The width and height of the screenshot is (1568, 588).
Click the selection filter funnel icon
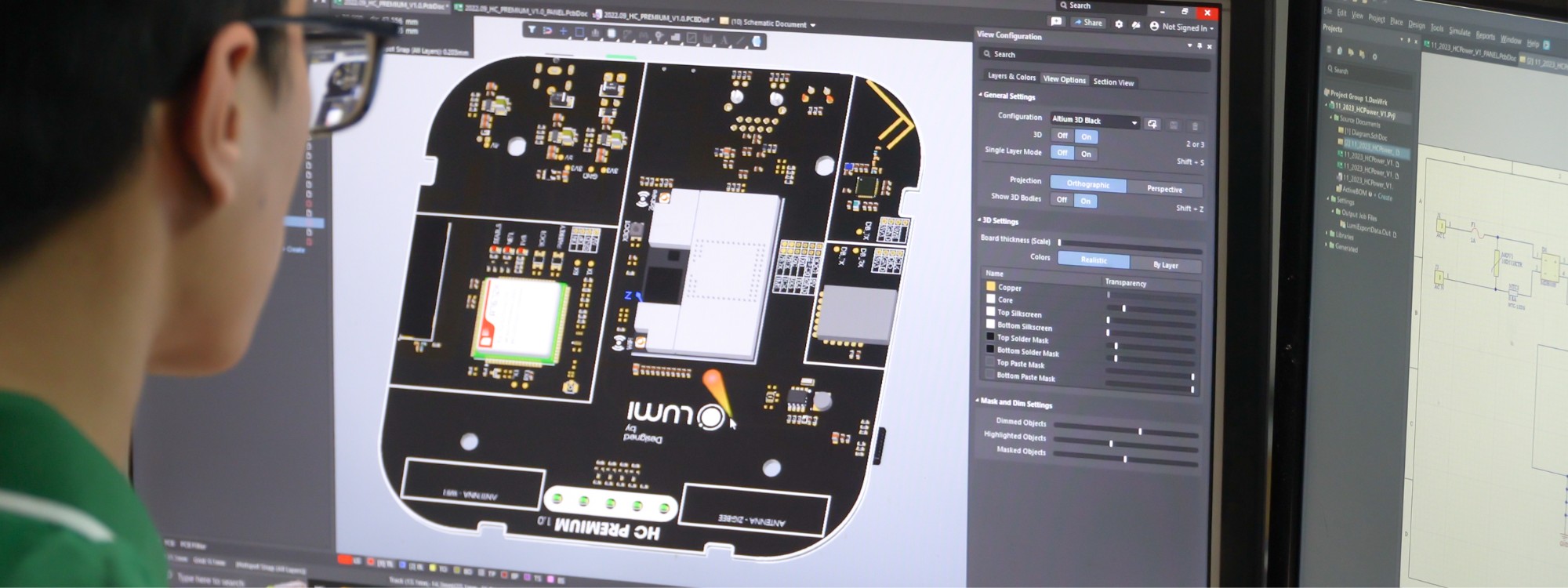532,31
